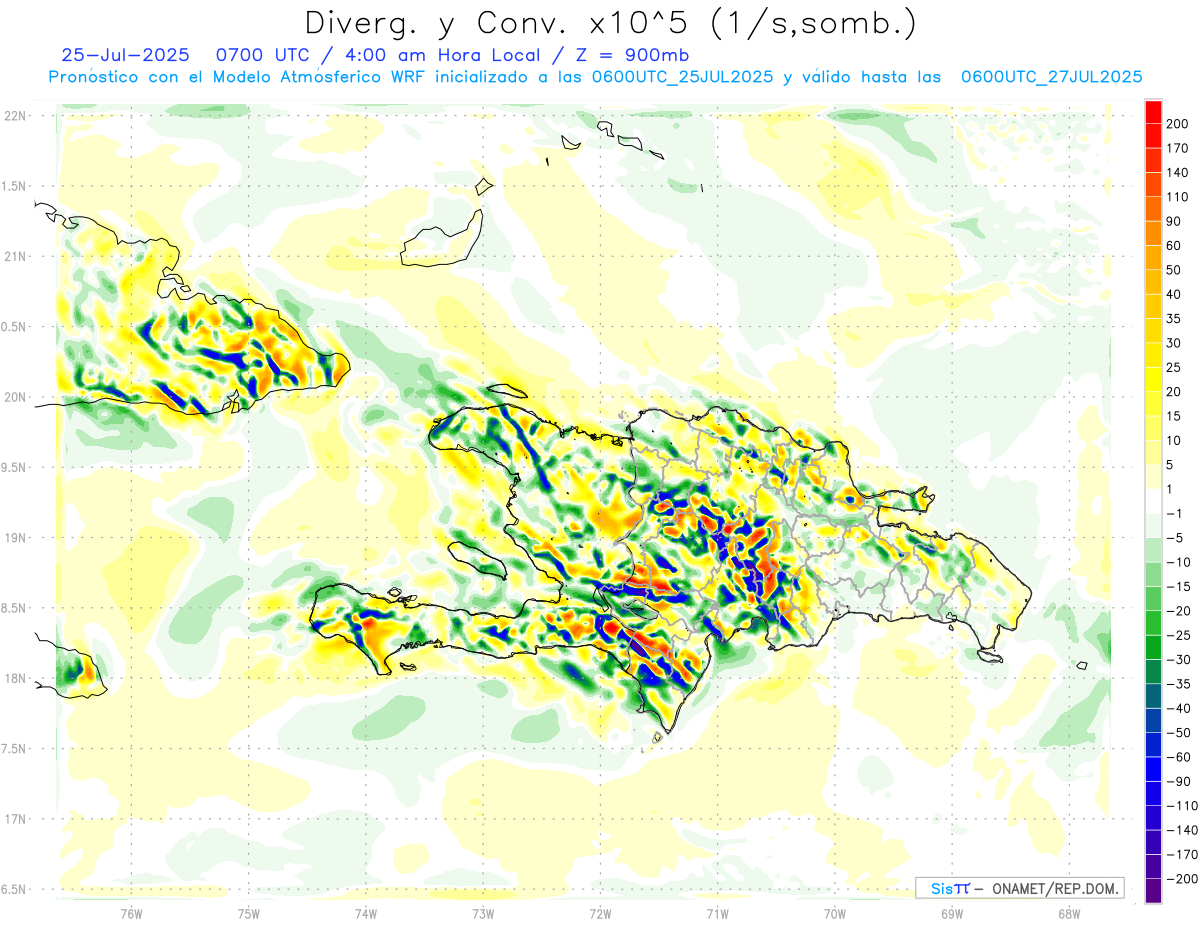Viewport: 1200px width, 927px height.
Task: Click the colorbar value '200' at the top
Action: [x=1177, y=124]
